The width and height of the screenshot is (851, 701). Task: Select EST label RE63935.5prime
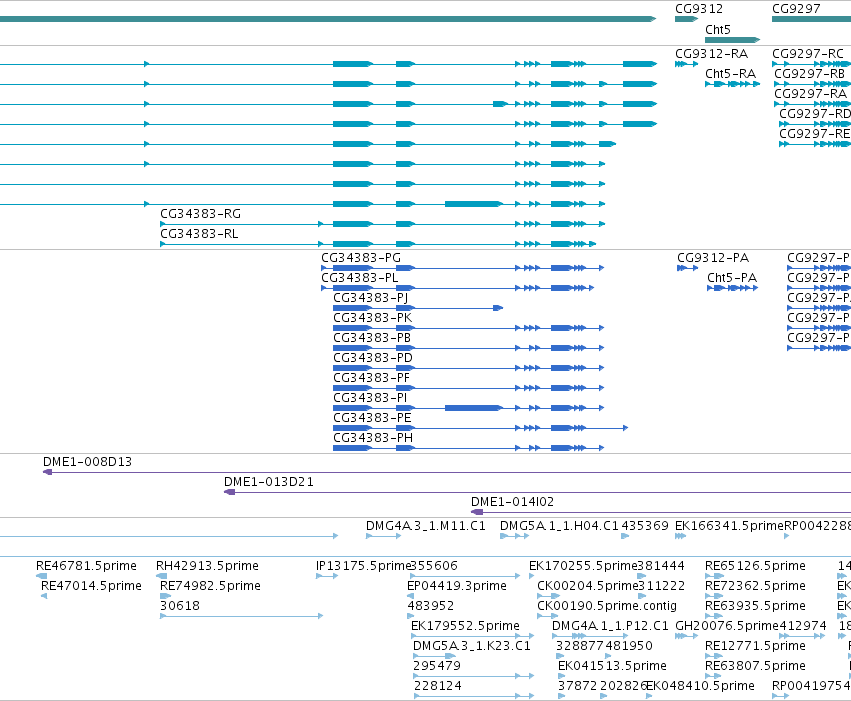pyautogui.click(x=755, y=607)
